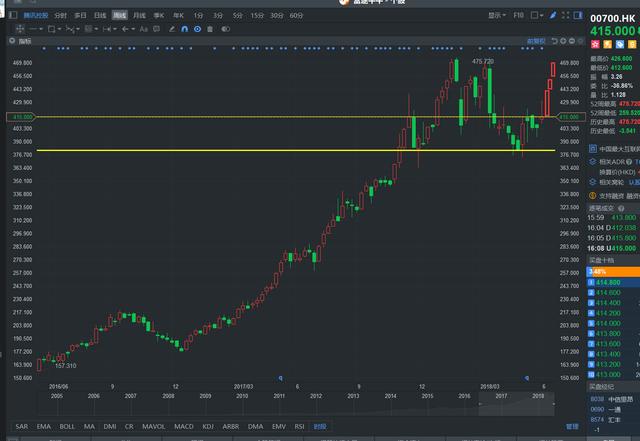Select the RSI indicator
The height and width of the screenshot is (441, 640).
coord(299,426)
